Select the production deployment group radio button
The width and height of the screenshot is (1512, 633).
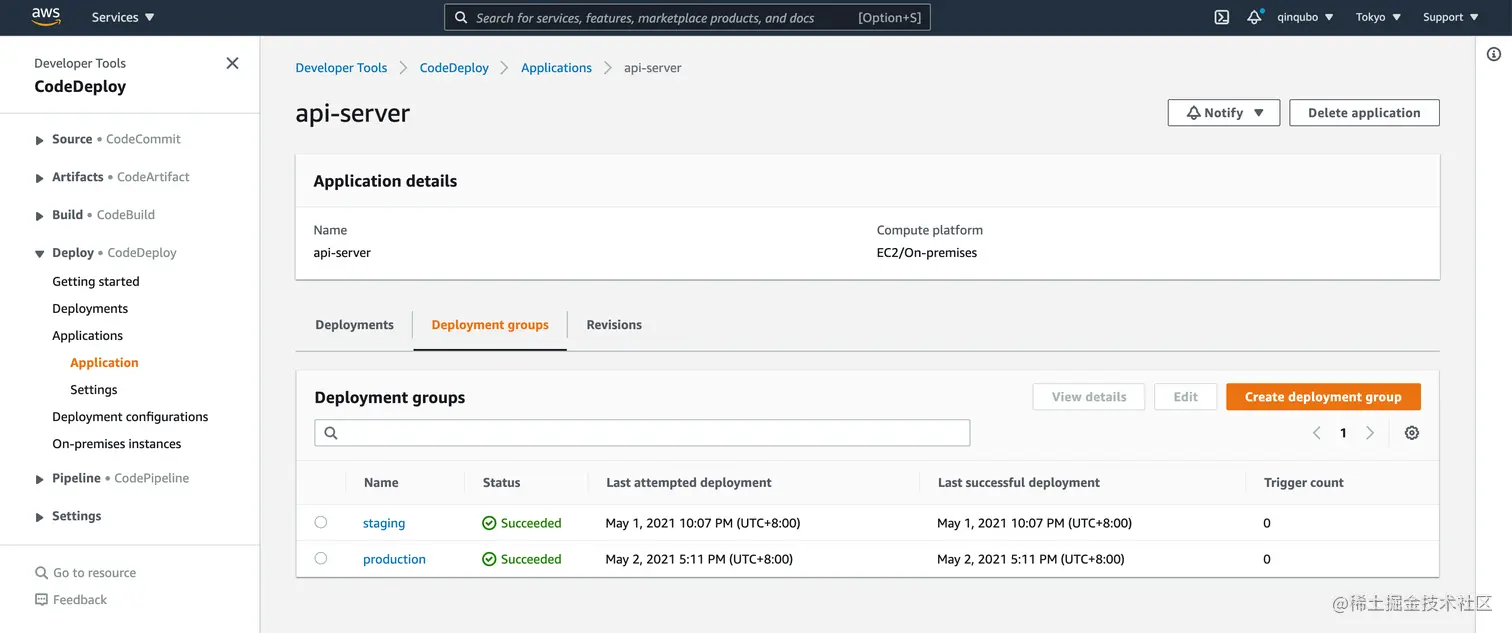pos(320,558)
